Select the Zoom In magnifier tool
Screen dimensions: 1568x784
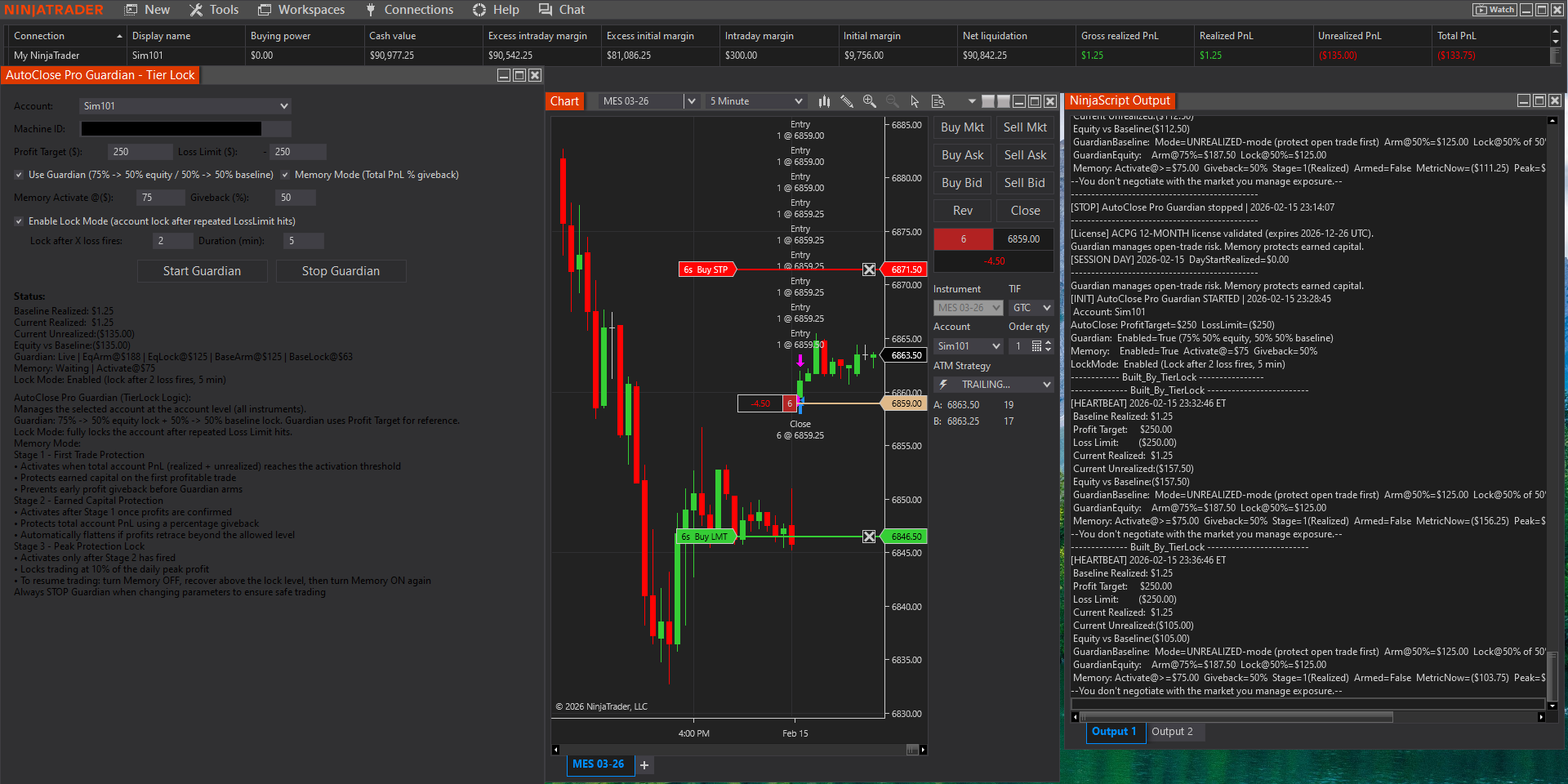pos(869,101)
